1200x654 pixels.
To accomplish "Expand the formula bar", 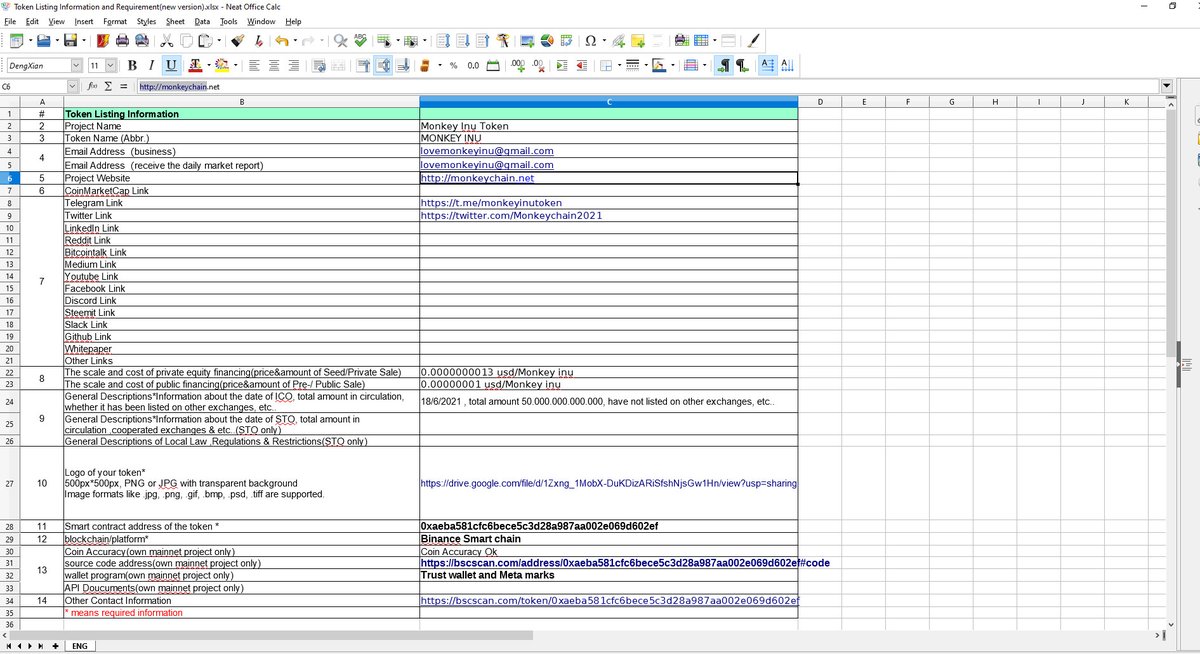I will [x=1166, y=87].
